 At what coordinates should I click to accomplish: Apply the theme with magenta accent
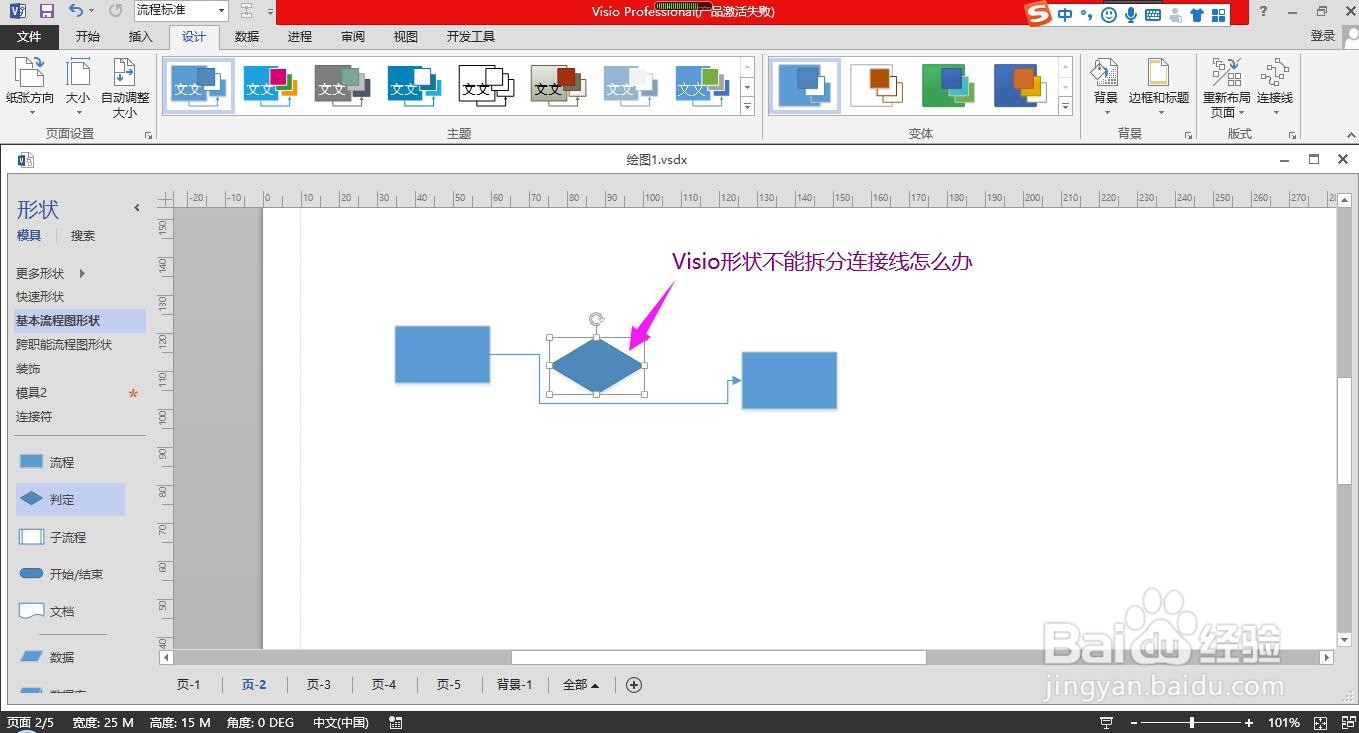click(270, 85)
